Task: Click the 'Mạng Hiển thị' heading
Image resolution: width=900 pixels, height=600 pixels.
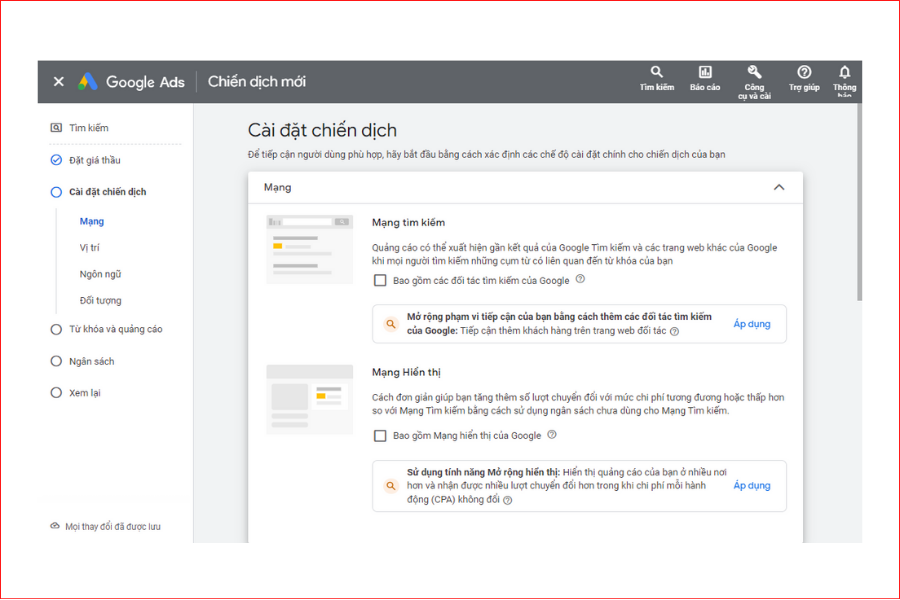Action: pos(406,372)
